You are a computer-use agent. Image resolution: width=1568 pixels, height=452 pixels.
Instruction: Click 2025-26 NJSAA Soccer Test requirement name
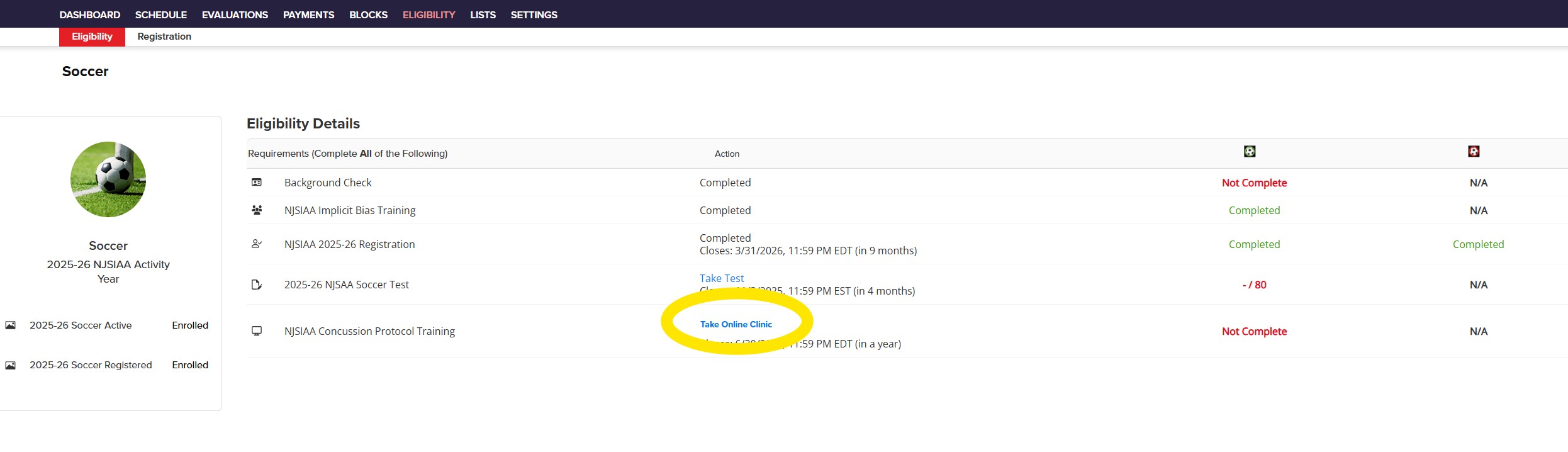point(347,285)
